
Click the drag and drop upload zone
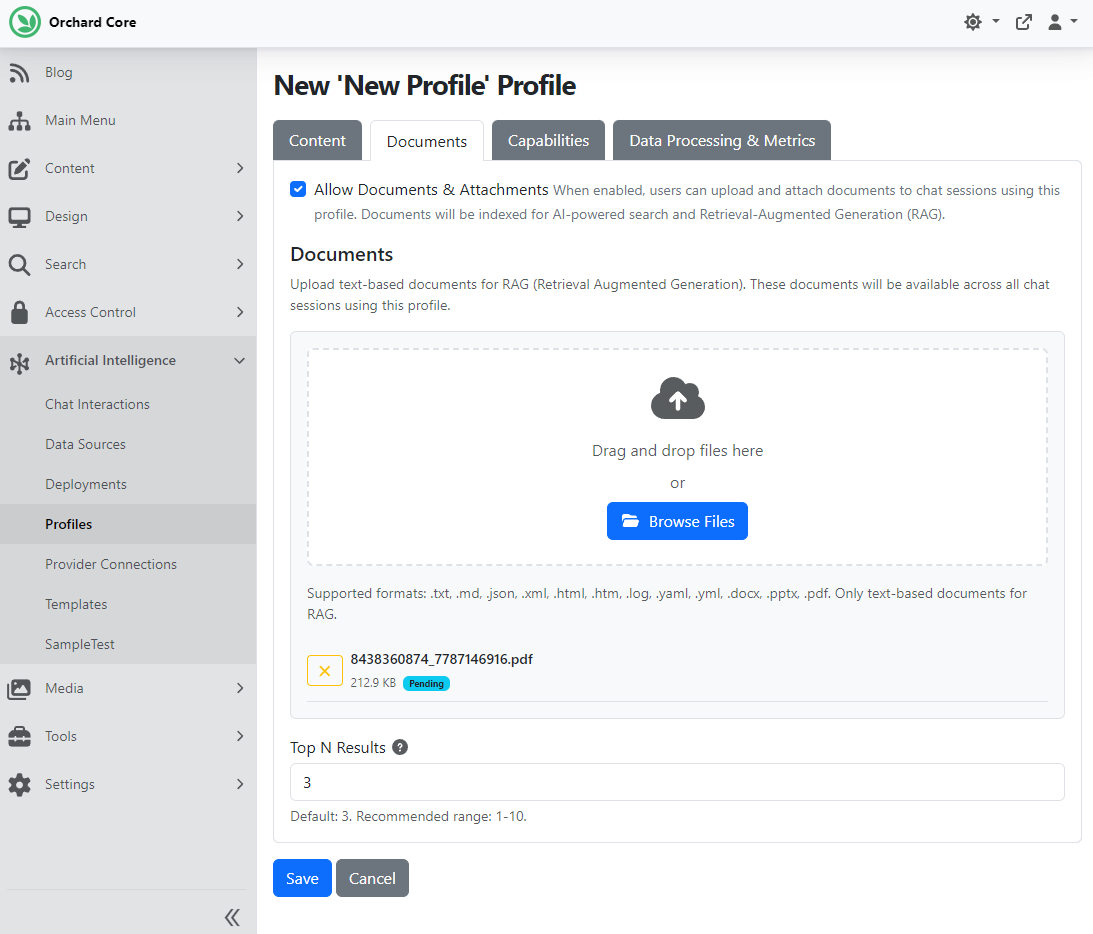point(678,457)
